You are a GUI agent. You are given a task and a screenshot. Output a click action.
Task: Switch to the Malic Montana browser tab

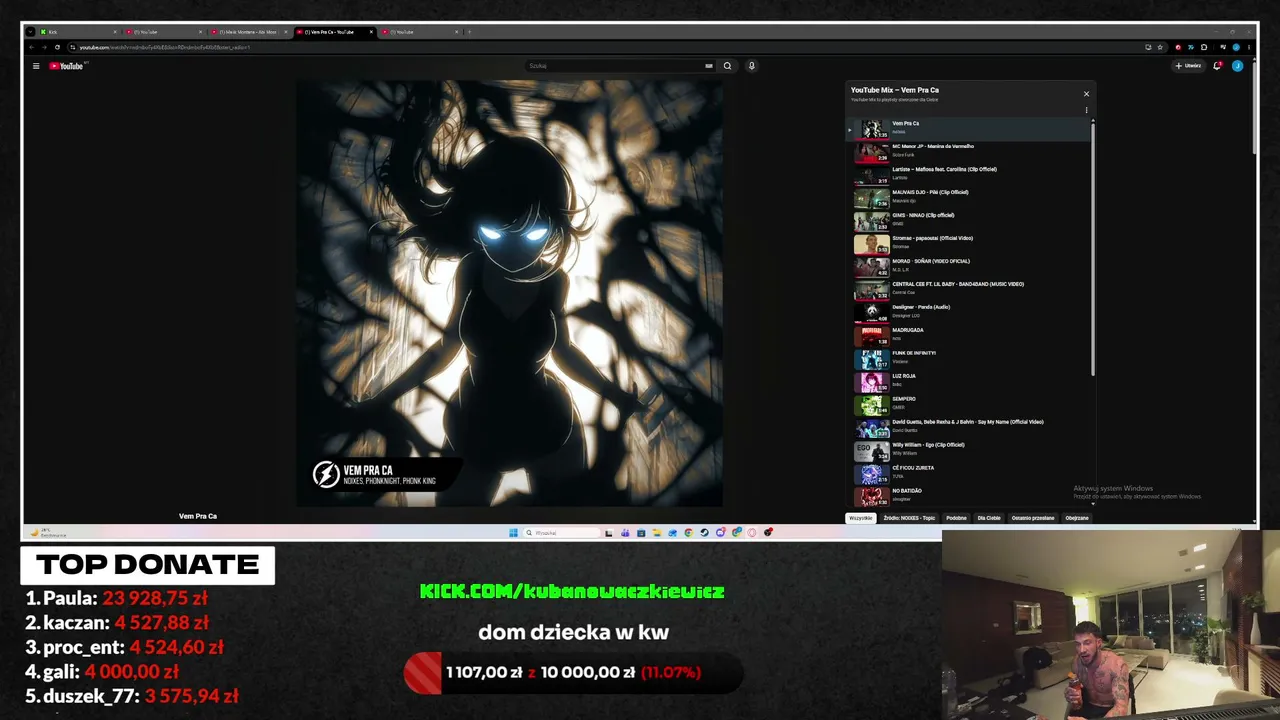(x=248, y=32)
